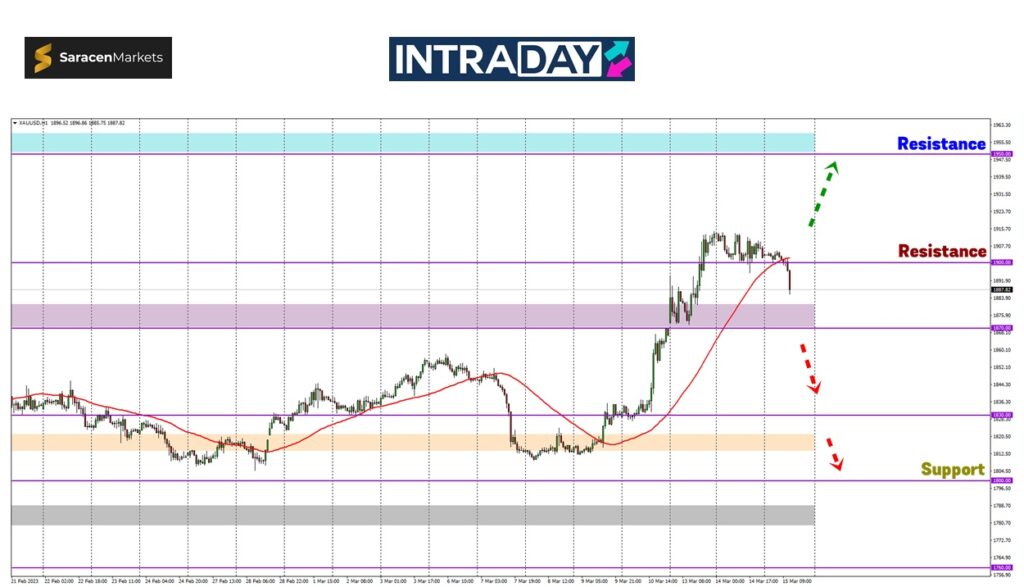Click the lower red dashed arrow near Support
The width and height of the screenshot is (1024, 587).
(x=834, y=454)
